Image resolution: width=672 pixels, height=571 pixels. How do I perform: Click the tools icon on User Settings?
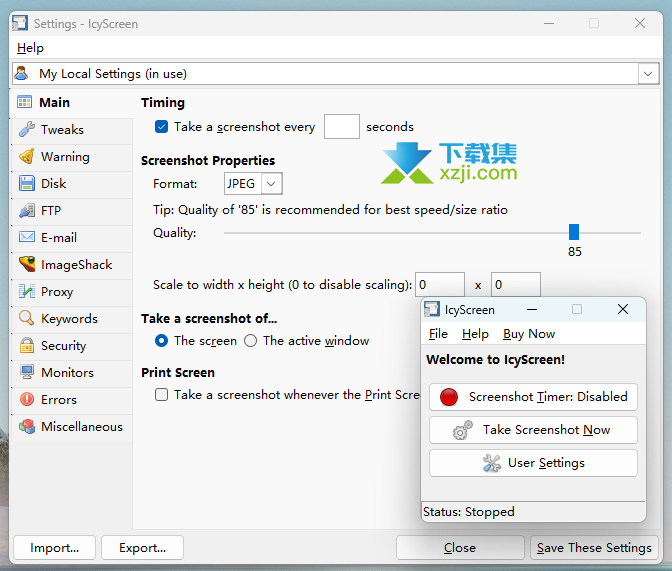(492, 463)
